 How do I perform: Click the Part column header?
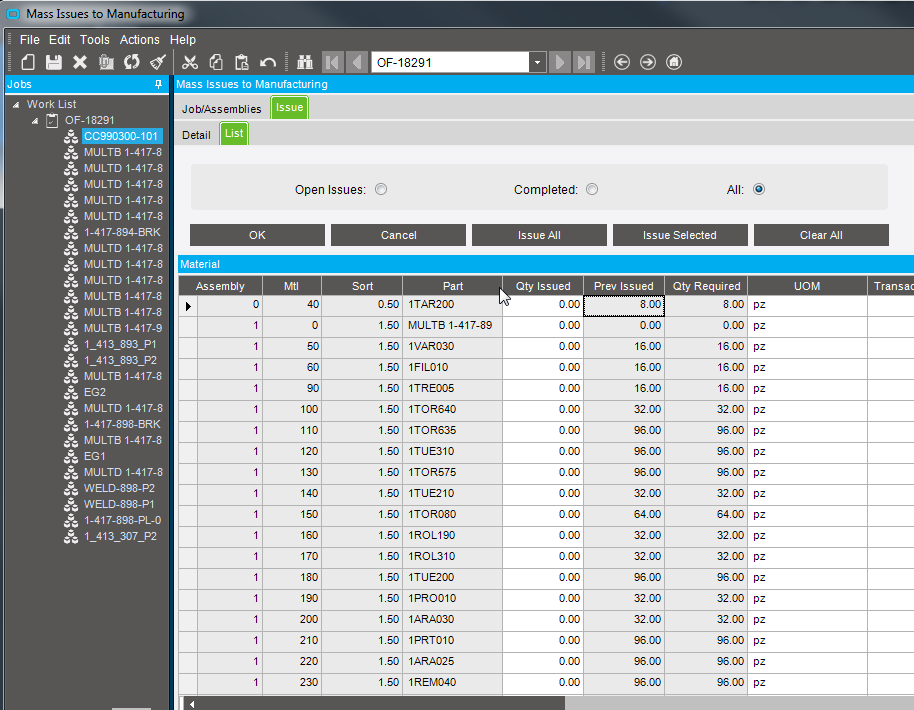pos(452,286)
